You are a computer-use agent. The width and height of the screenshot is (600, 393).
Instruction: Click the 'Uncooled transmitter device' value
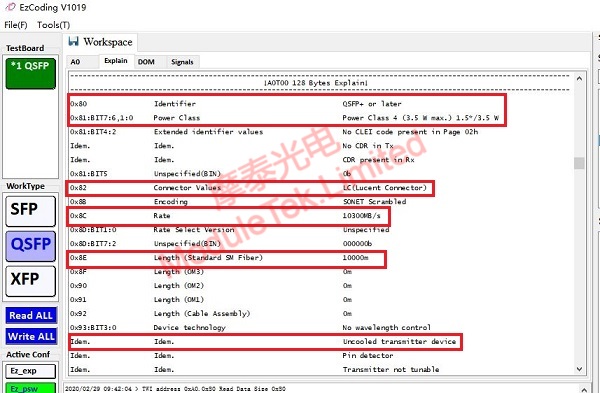(399, 341)
